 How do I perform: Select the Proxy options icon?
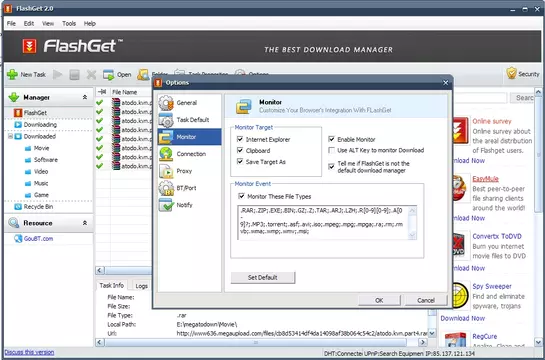[x=166, y=171]
